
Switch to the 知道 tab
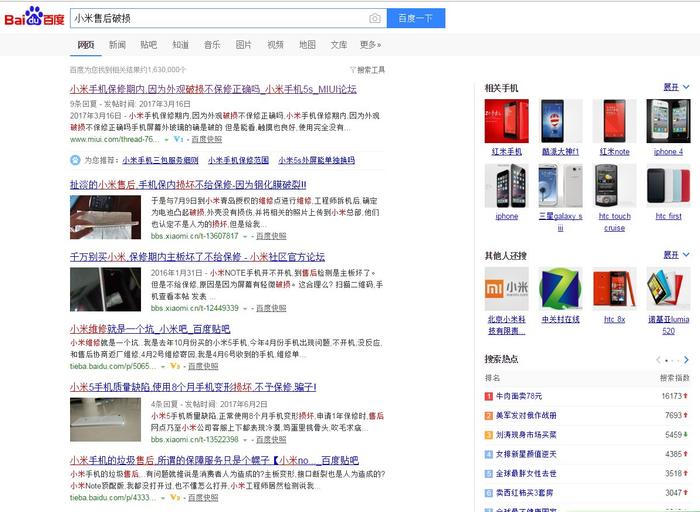pyautogui.click(x=180, y=45)
